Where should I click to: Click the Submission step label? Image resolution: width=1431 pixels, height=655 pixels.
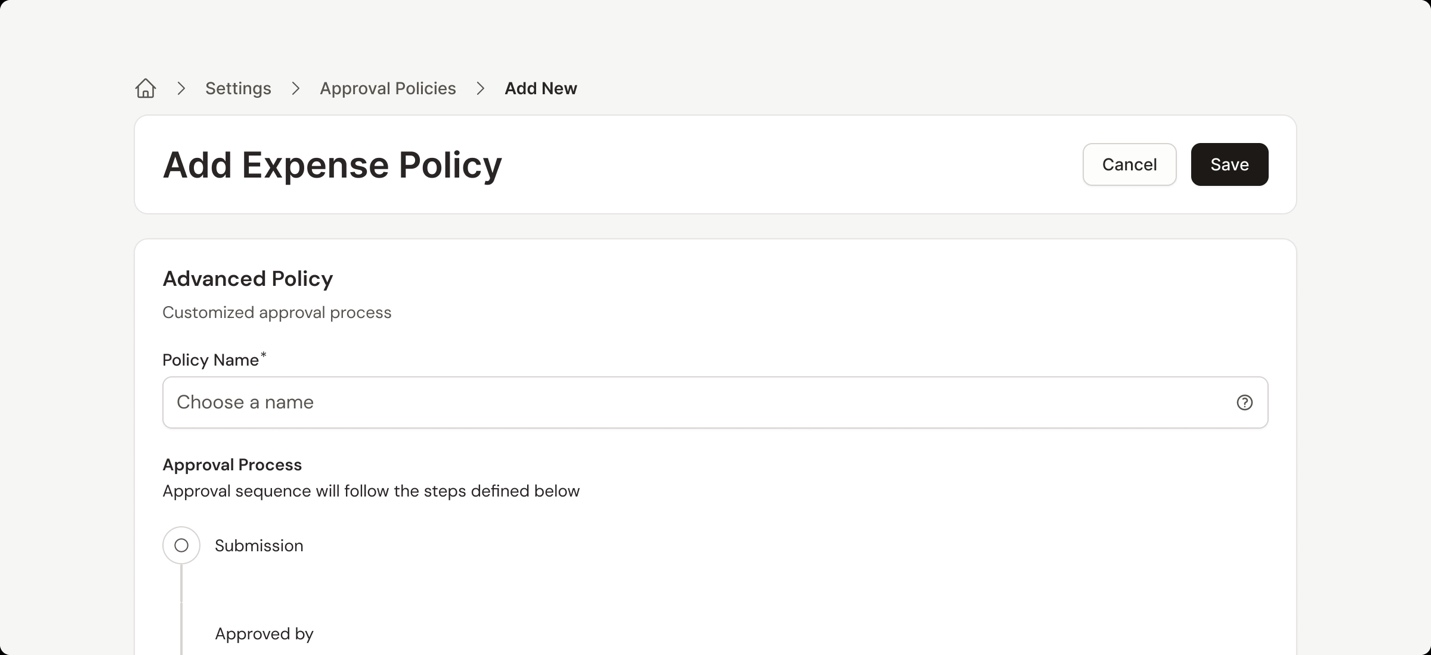(x=259, y=546)
